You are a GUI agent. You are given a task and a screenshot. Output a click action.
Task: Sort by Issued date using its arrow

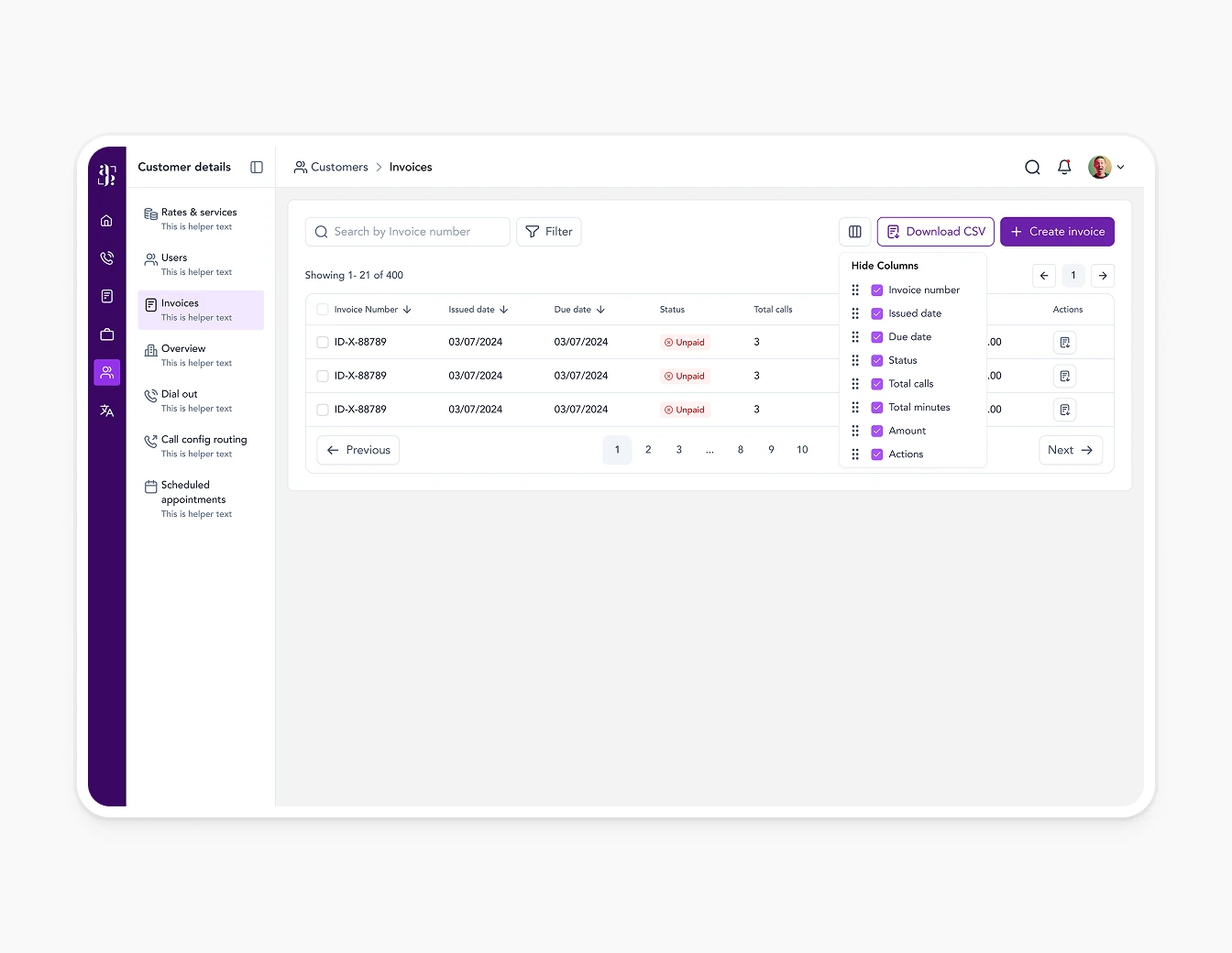(x=505, y=309)
